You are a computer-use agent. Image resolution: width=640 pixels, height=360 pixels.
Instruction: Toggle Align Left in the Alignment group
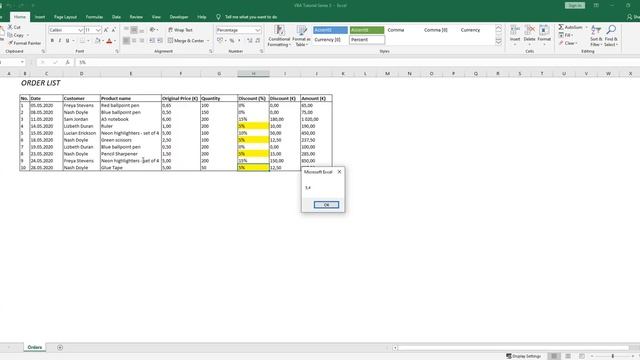click(x=126, y=40)
